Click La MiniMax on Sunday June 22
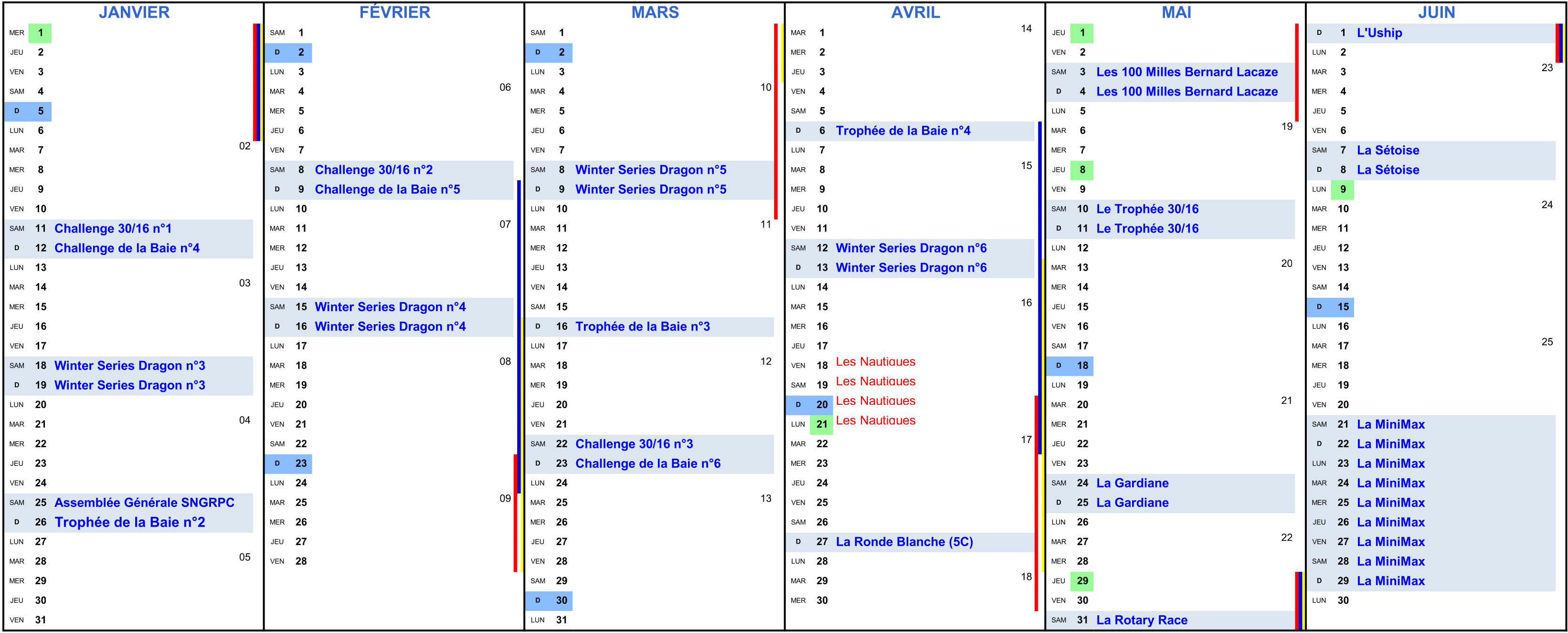Image resolution: width=1568 pixels, height=633 pixels. (1391, 444)
